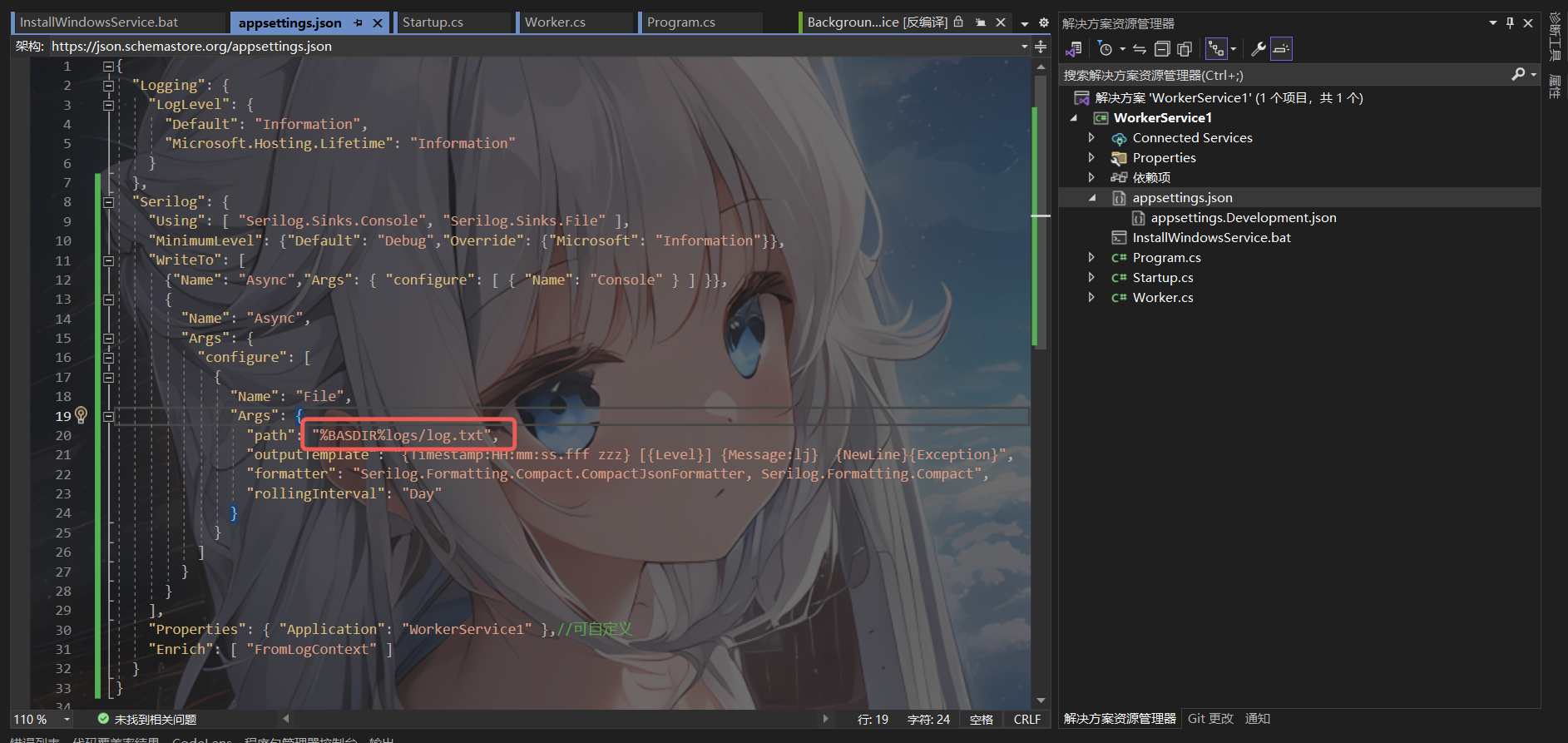Collapse the Args block on line 15
1568x743 pixels.
click(x=108, y=339)
